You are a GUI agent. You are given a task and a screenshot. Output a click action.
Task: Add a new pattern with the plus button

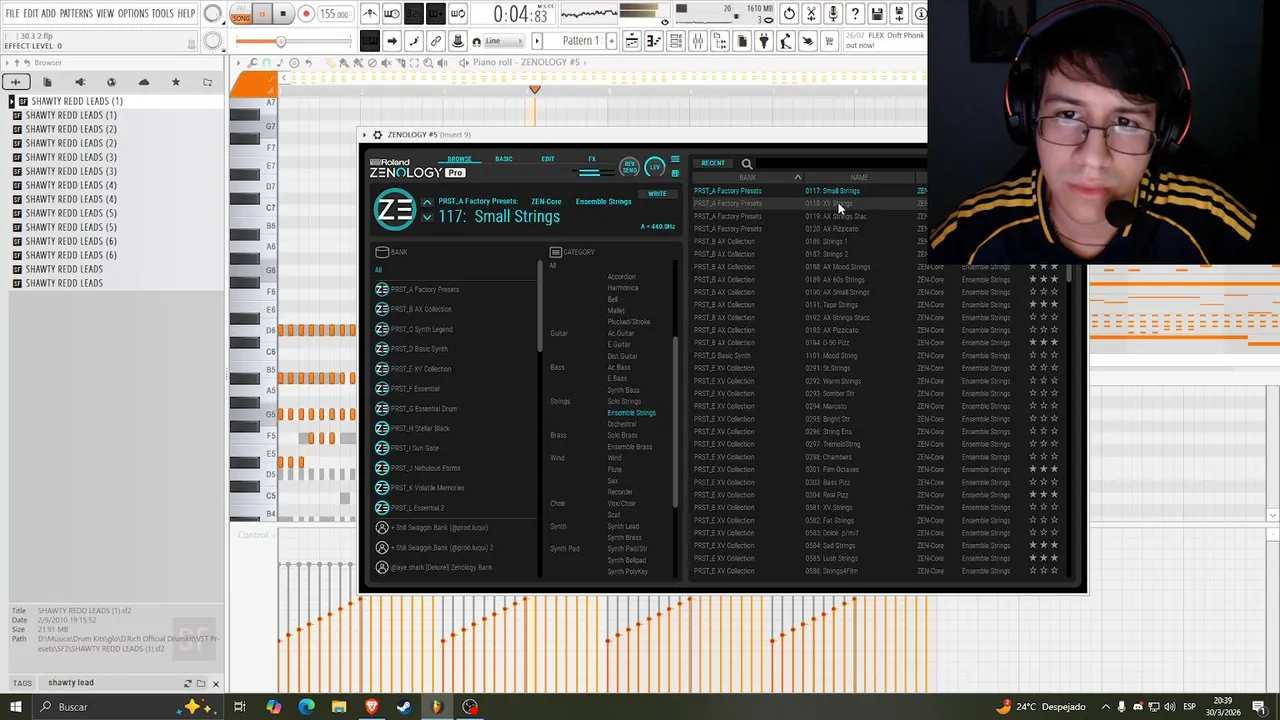[x=614, y=41]
